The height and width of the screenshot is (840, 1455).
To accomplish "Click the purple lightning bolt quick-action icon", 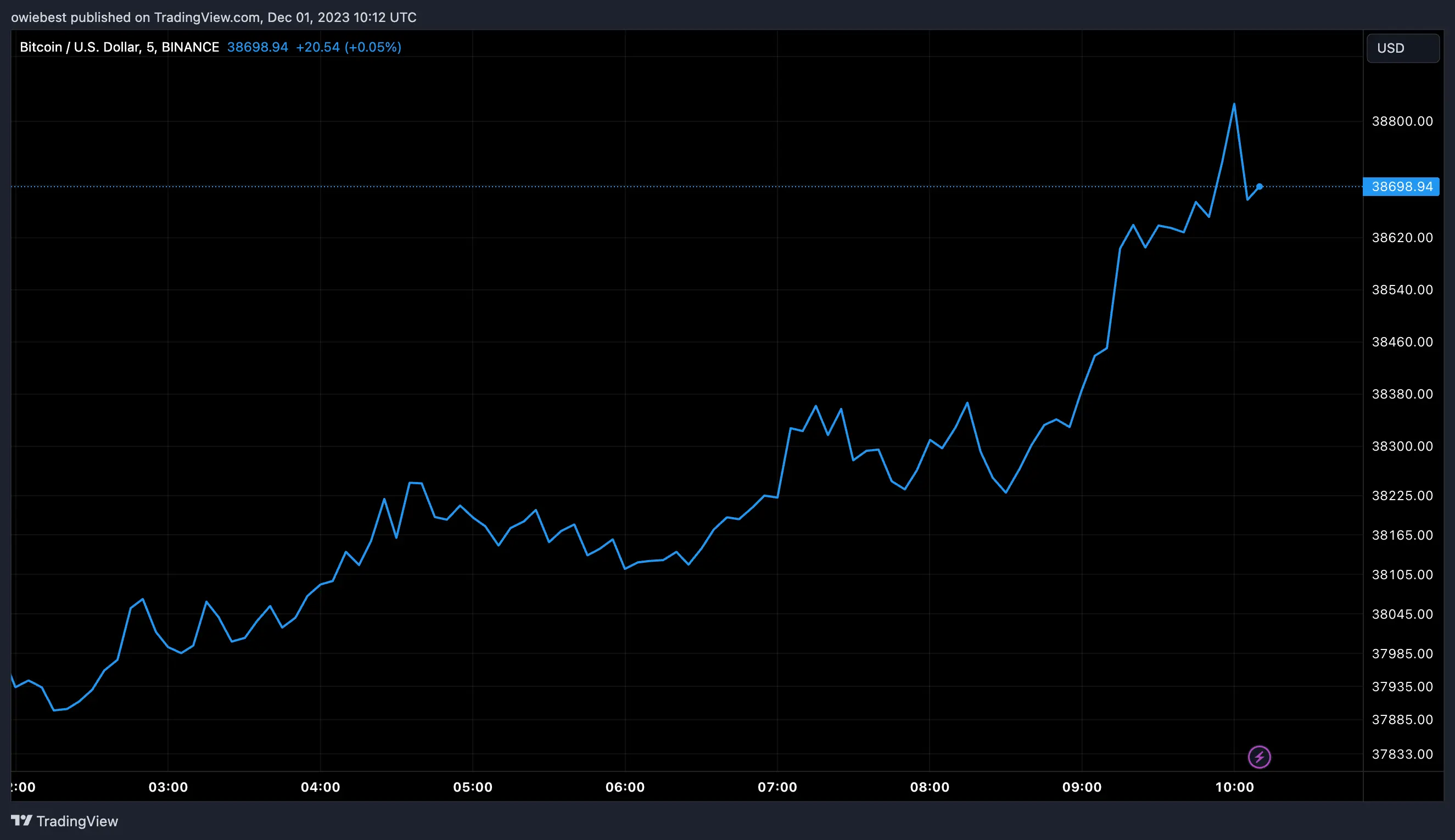I will click(1260, 757).
